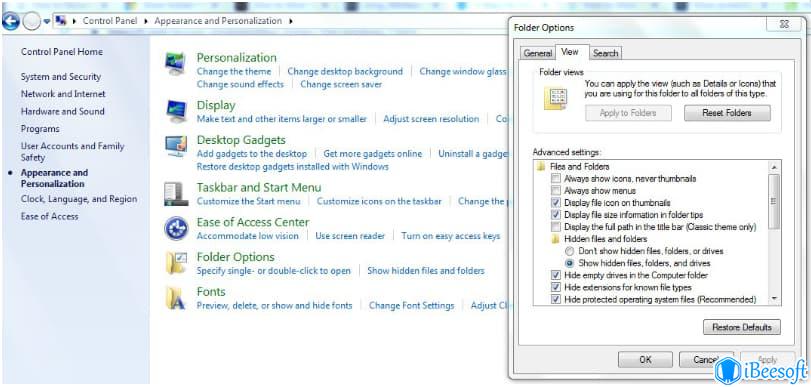The image size is (811, 387).
Task: Click the Advanced settings scroll up arrow
Action: click(774, 167)
